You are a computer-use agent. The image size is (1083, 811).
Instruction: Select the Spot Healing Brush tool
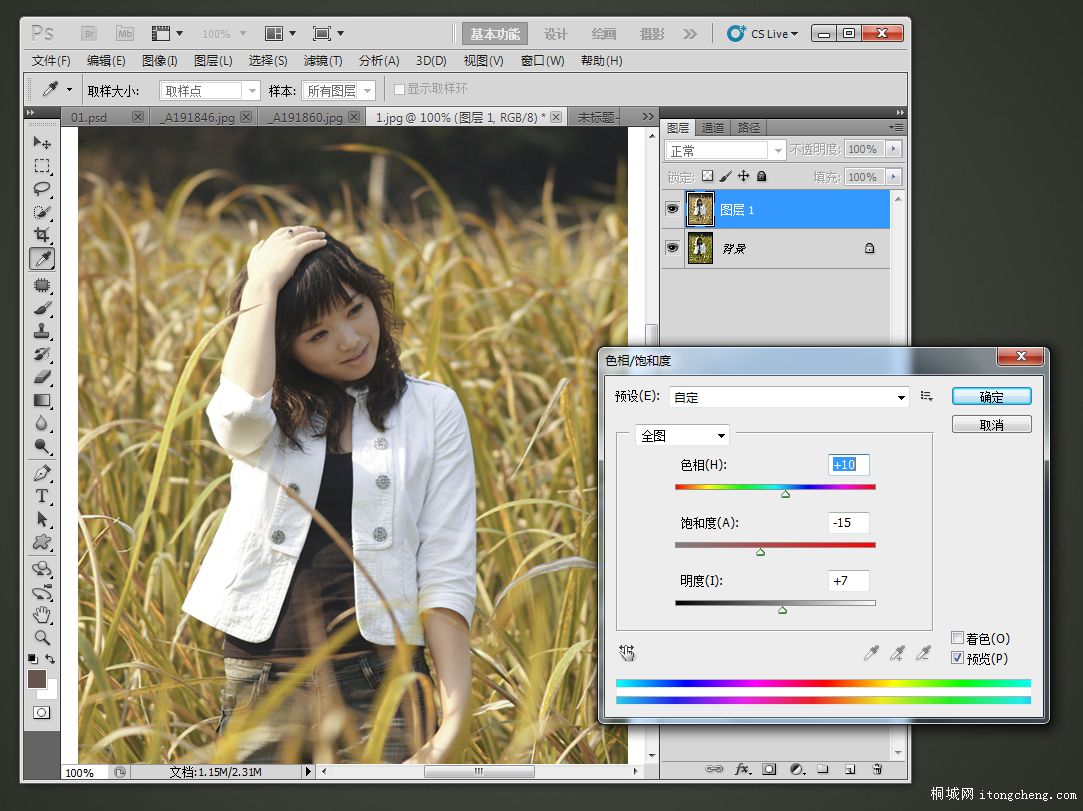coord(42,285)
